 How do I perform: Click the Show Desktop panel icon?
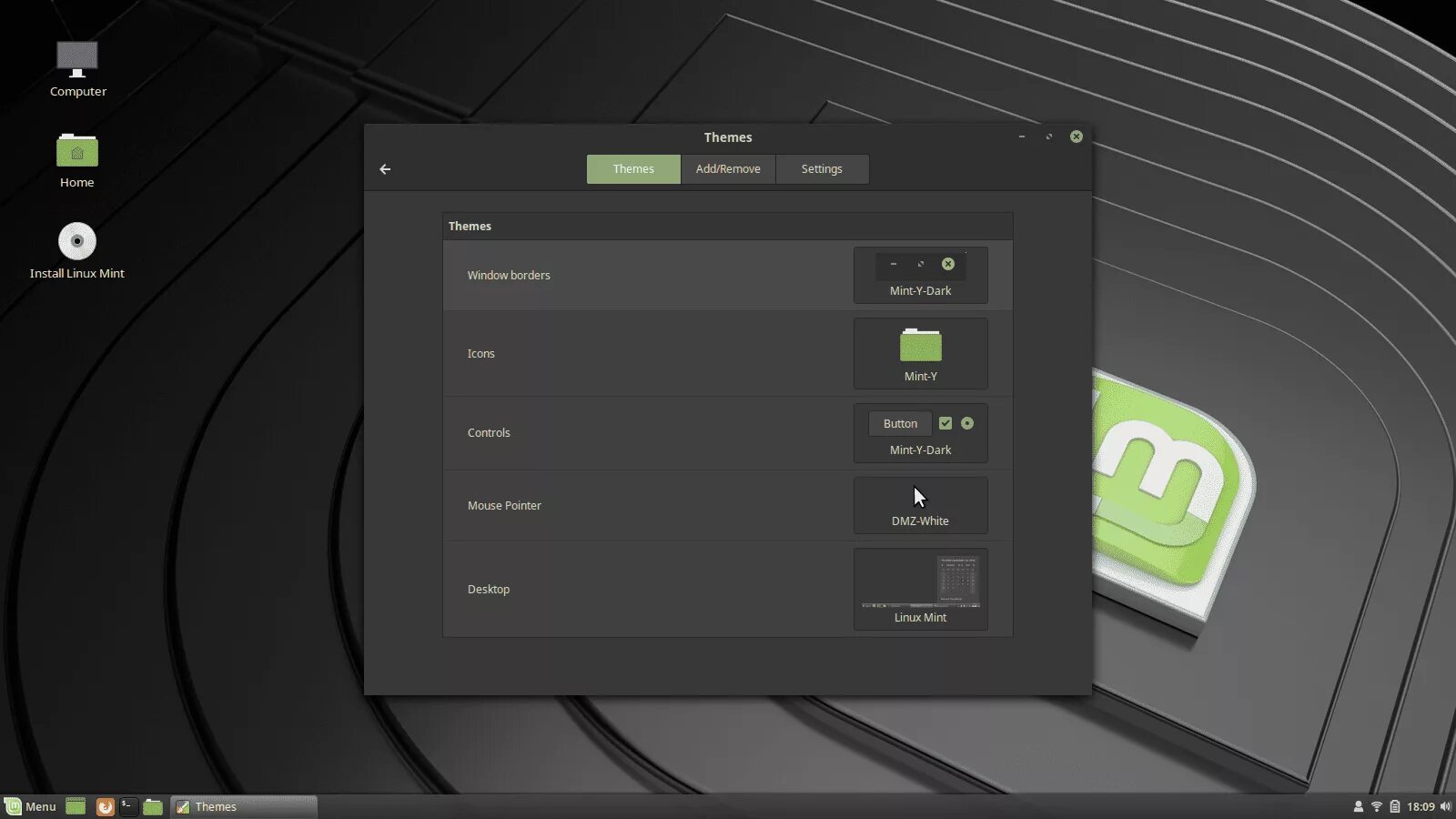point(76,806)
